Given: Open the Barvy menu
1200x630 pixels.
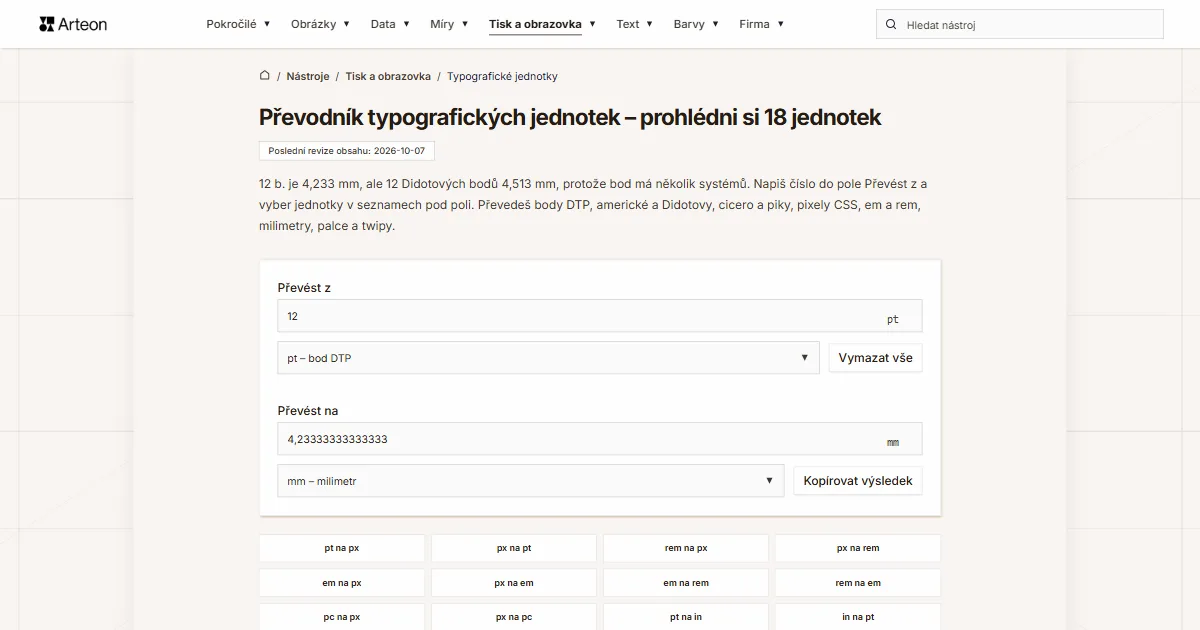Looking at the screenshot, I should coord(696,24).
